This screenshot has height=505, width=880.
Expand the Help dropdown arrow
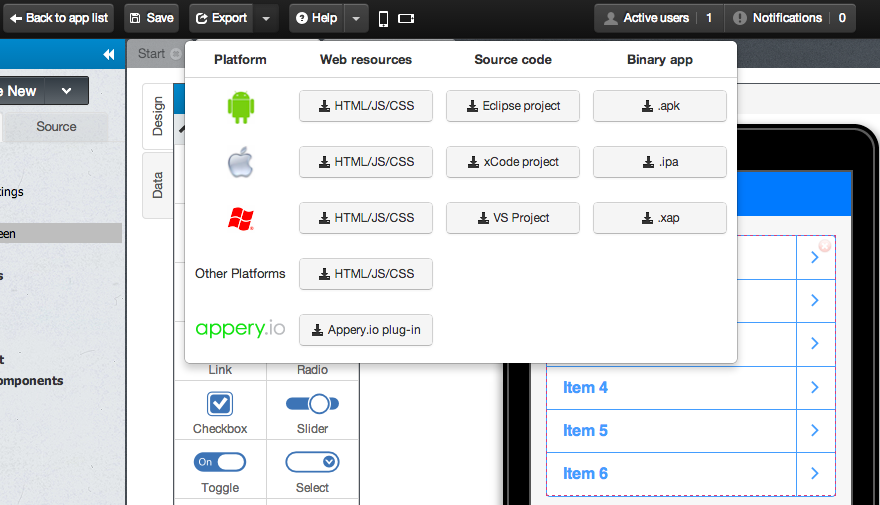point(357,18)
